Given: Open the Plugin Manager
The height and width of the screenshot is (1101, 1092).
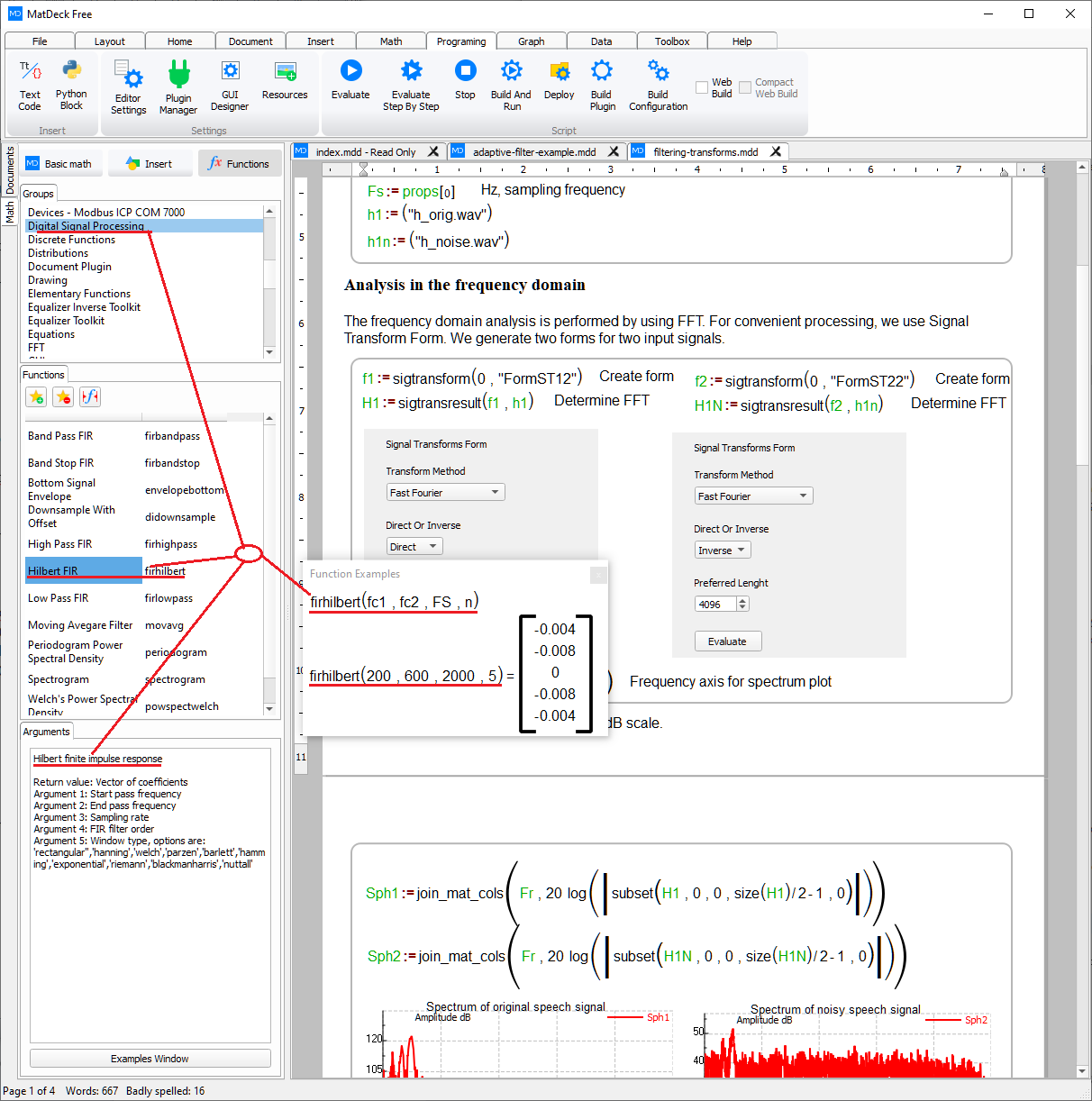Looking at the screenshot, I should tap(178, 87).
